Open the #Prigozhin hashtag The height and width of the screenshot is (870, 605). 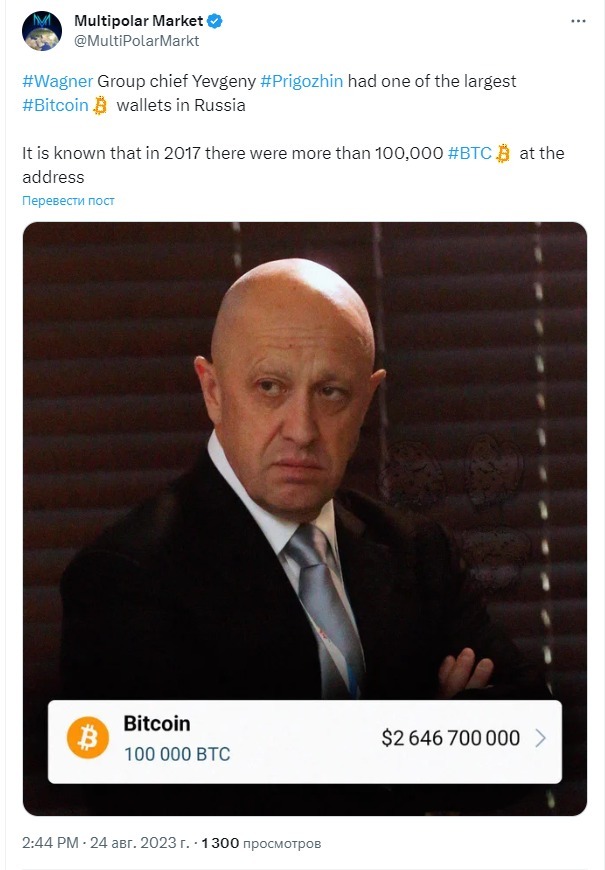[301, 81]
